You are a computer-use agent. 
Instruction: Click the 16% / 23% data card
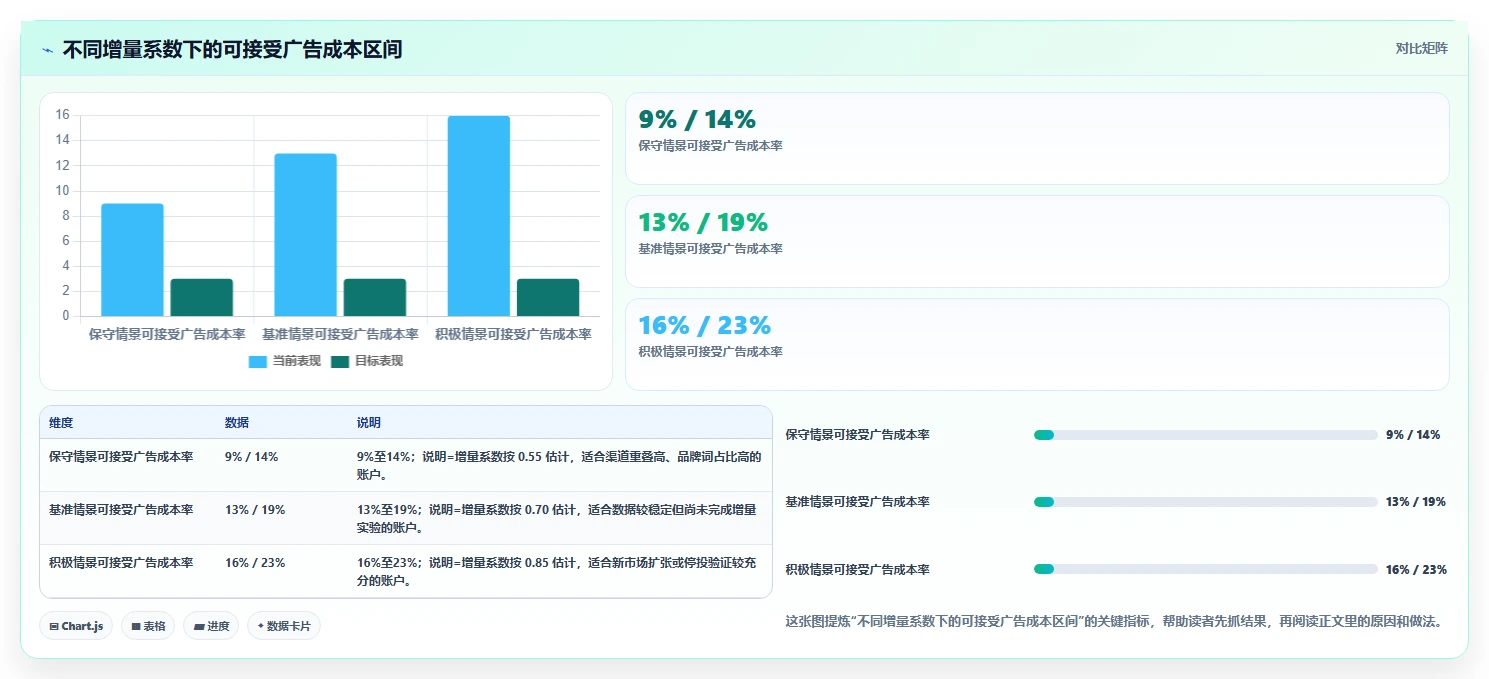[x=1037, y=345]
